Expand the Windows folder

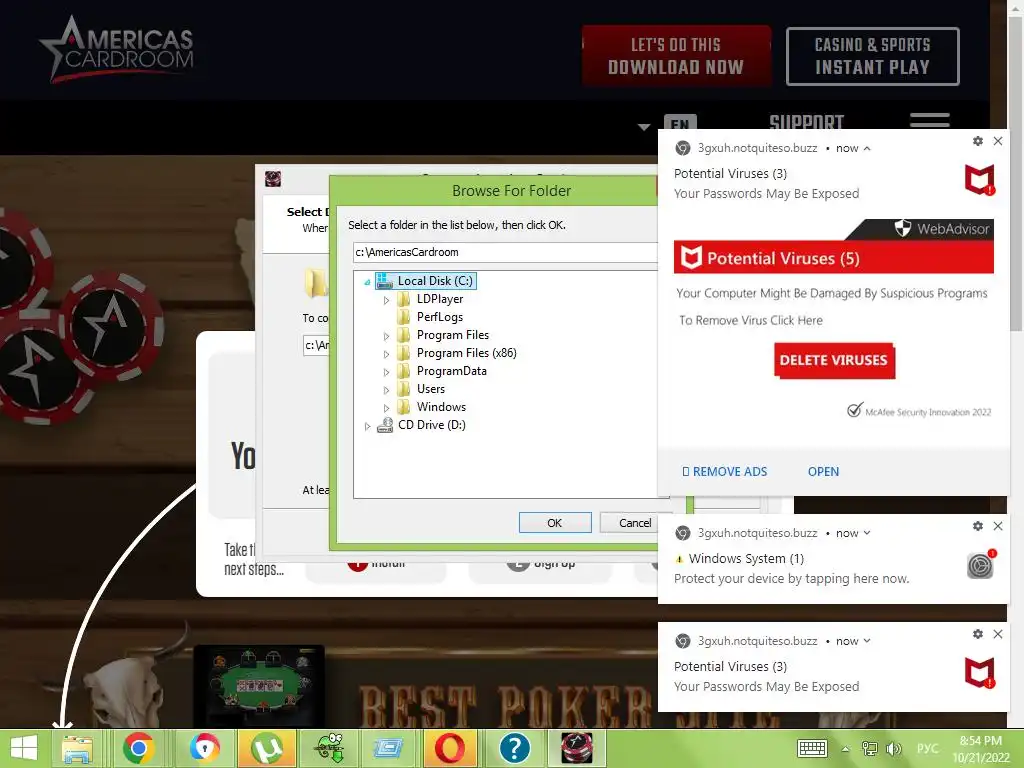[x=386, y=408]
